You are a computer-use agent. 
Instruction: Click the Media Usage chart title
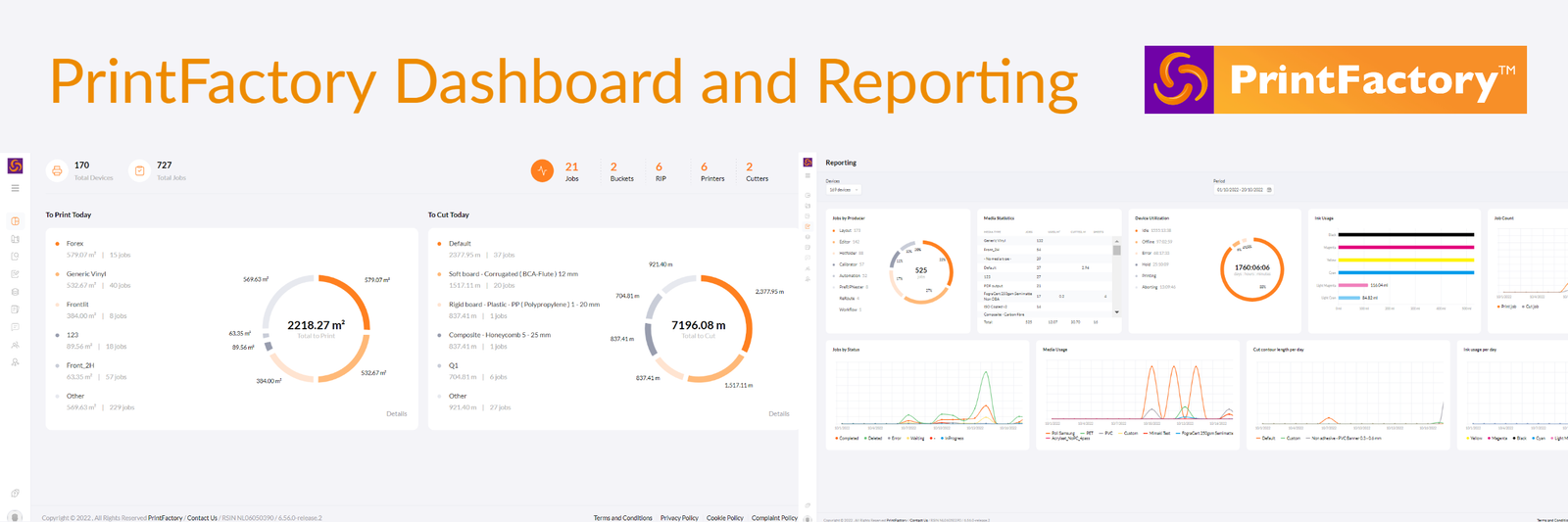point(1054,349)
